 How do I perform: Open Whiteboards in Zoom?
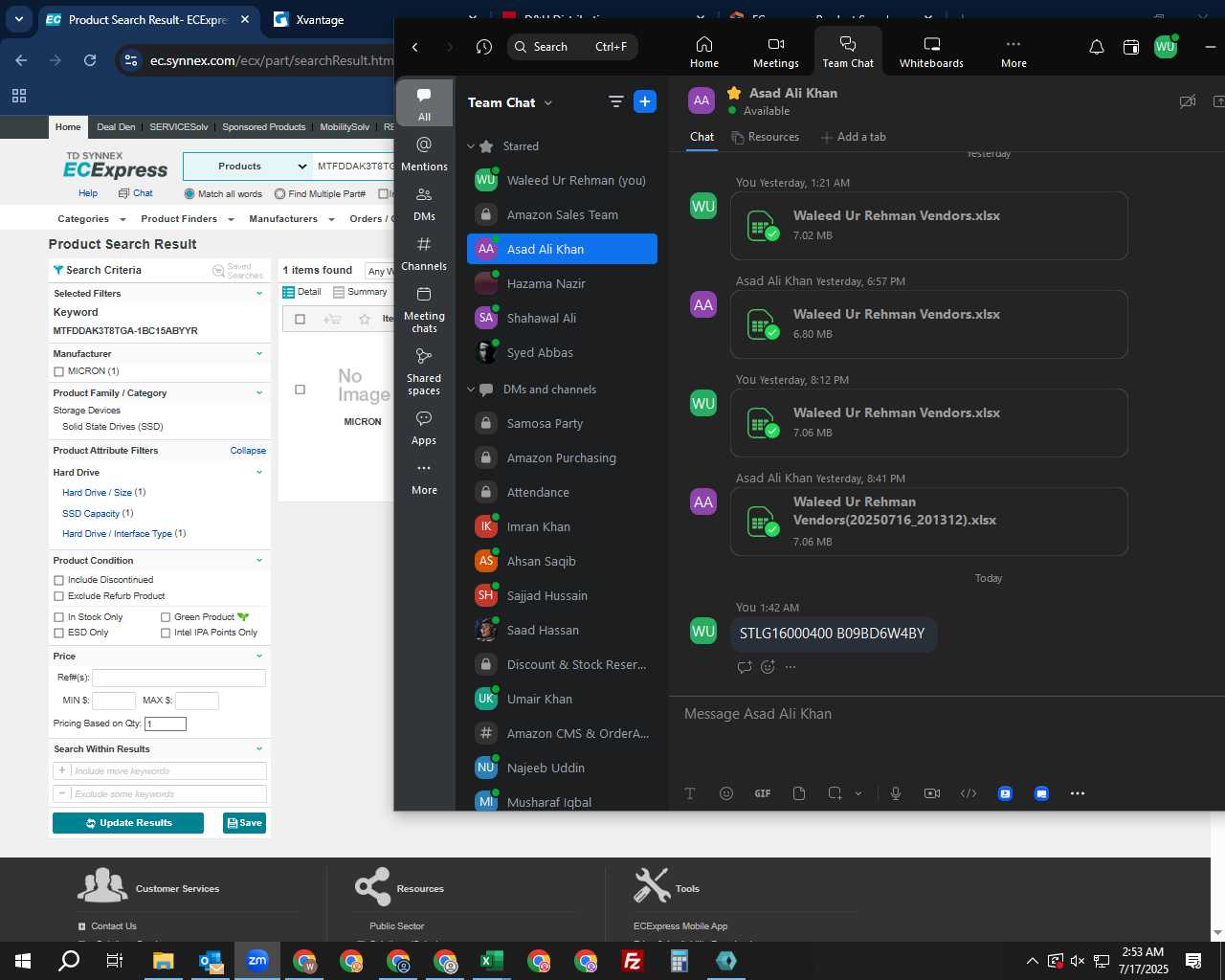[931, 52]
